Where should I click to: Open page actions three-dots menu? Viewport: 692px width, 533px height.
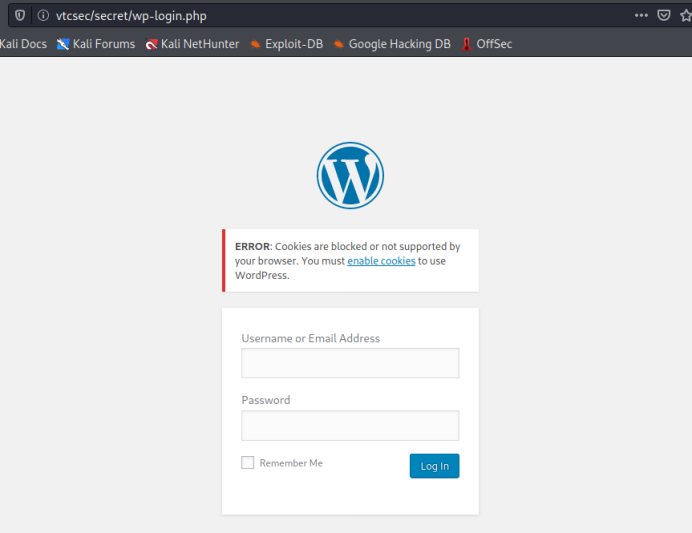pyautogui.click(x=641, y=15)
